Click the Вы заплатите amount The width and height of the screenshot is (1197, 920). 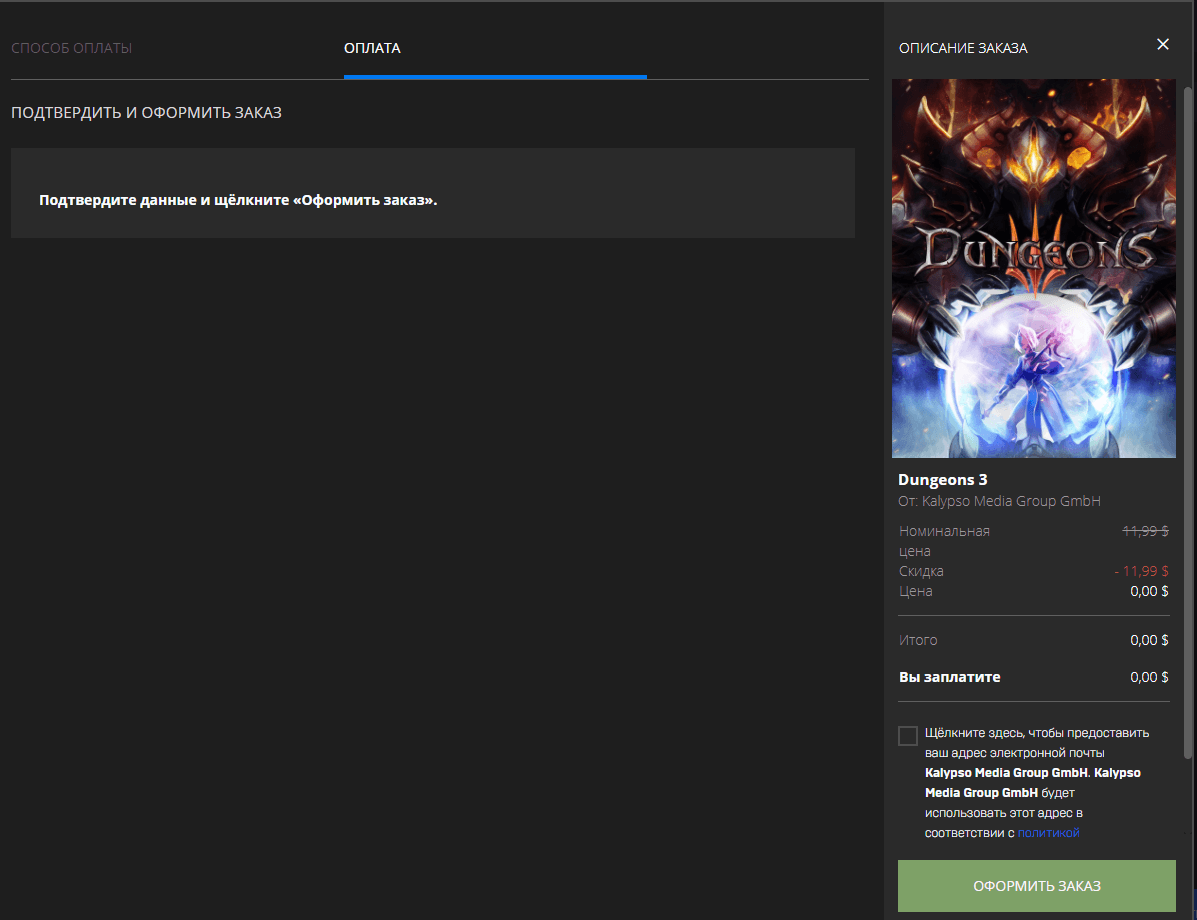point(1150,676)
